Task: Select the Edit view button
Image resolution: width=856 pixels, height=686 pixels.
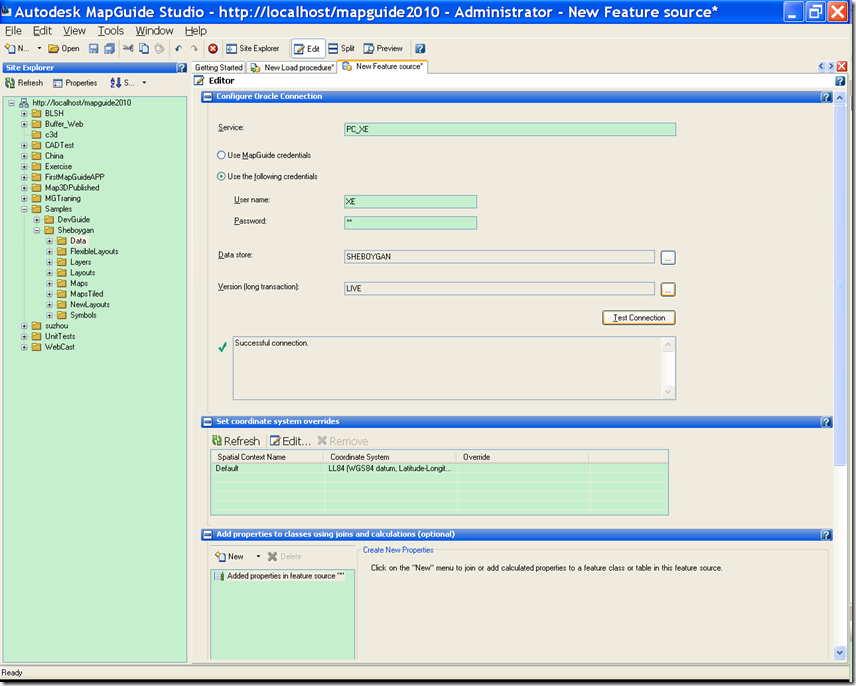Action: pos(307,49)
